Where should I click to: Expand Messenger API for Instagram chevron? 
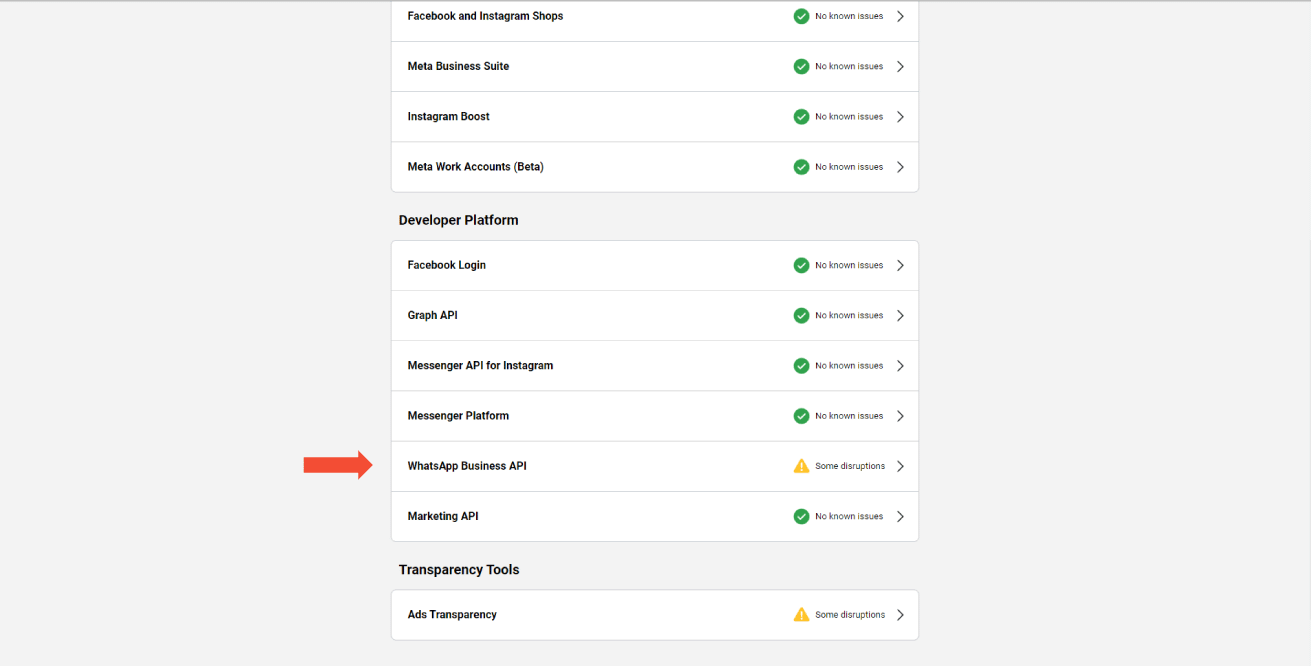tap(900, 365)
